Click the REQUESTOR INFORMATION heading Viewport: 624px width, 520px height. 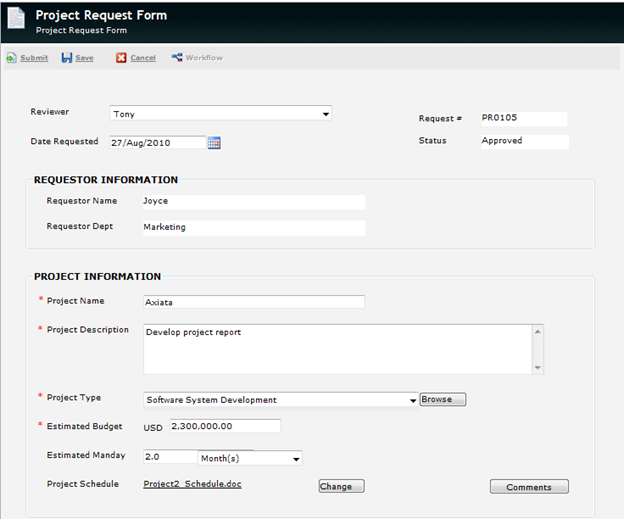tap(106, 180)
